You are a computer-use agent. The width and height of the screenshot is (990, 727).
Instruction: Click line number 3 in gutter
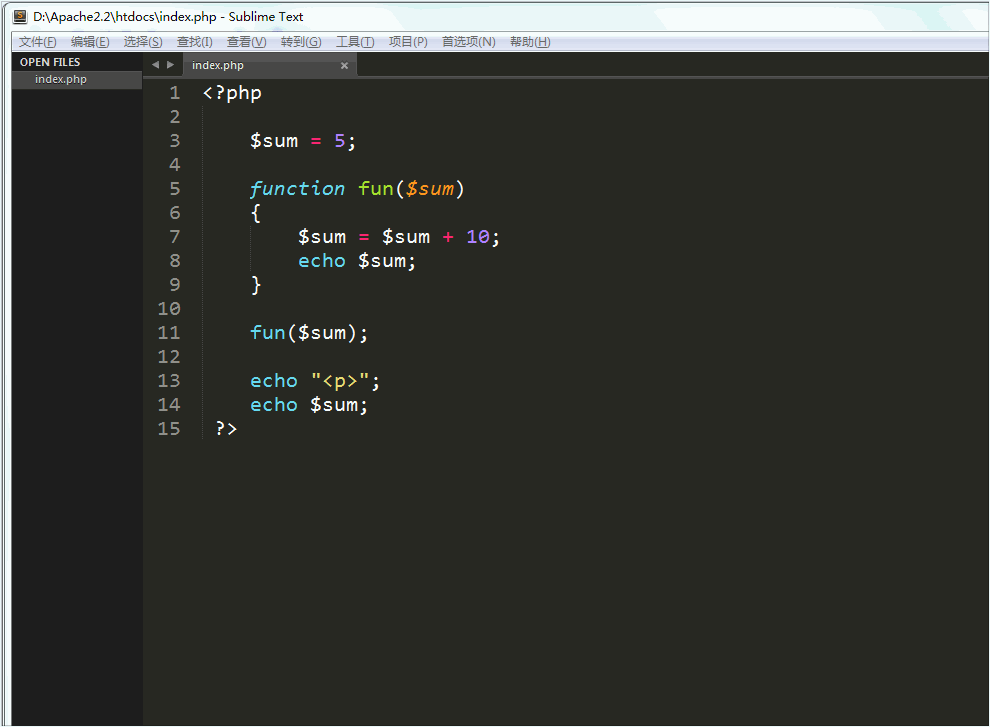pos(175,141)
